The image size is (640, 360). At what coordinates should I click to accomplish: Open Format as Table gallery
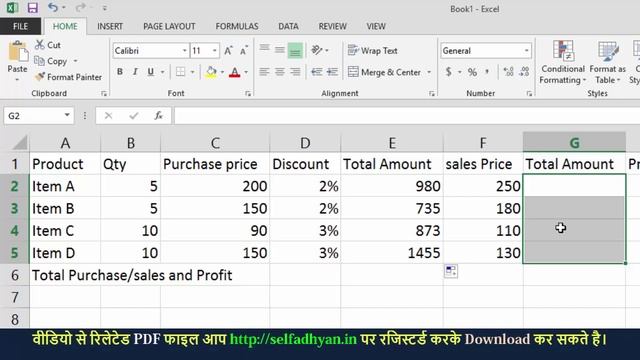coord(607,62)
